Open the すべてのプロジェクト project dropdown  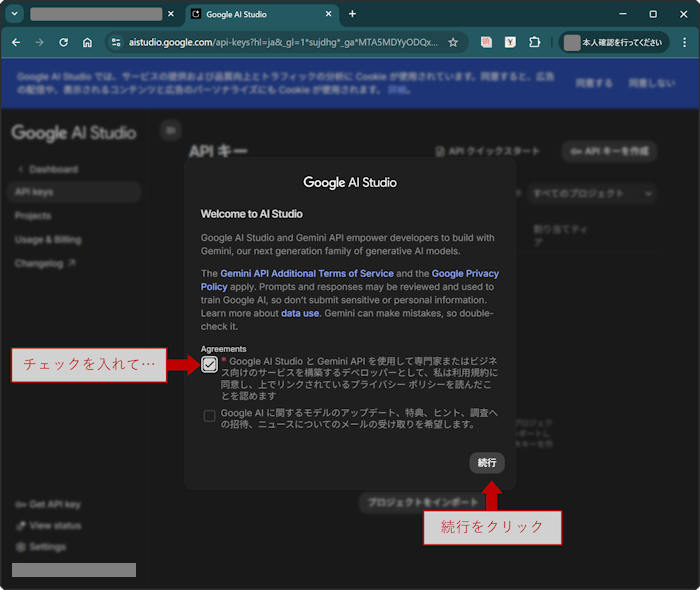(592, 193)
